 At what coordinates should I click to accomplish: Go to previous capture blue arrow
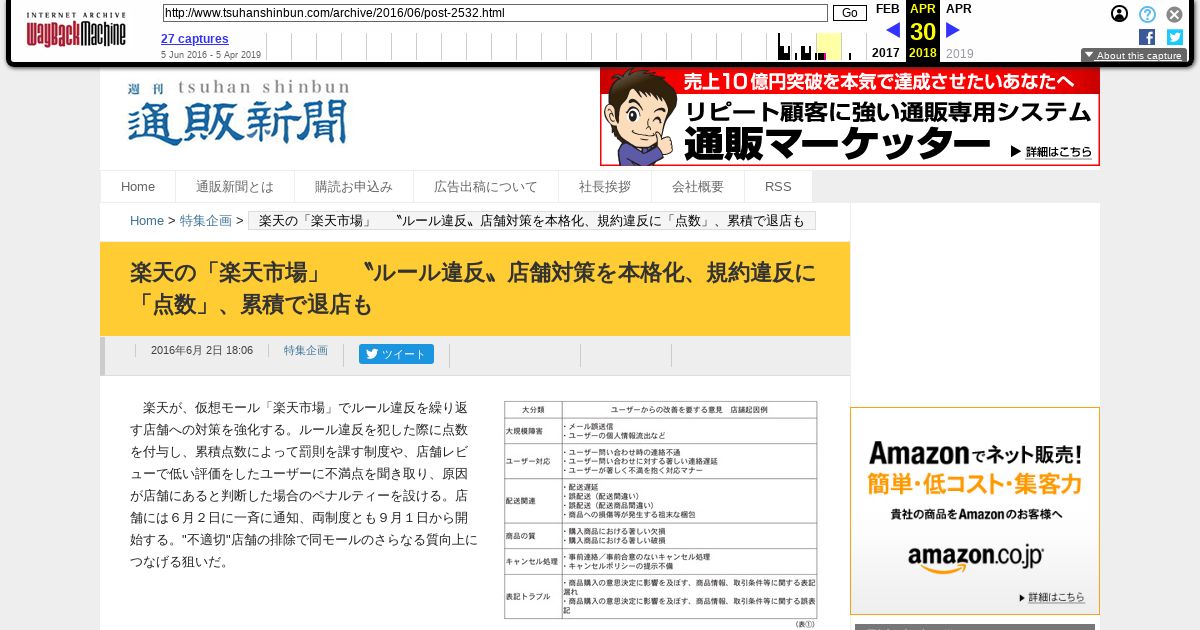(893, 30)
